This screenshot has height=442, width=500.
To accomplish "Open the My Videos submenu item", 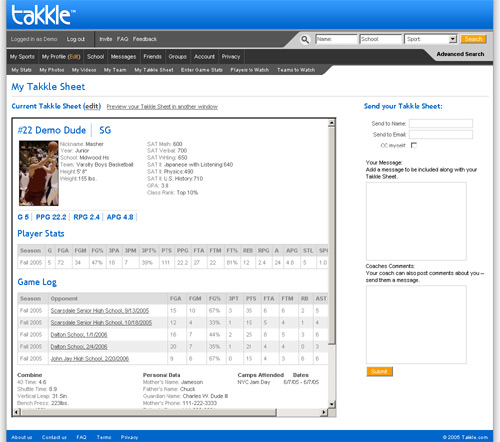I will (84, 70).
